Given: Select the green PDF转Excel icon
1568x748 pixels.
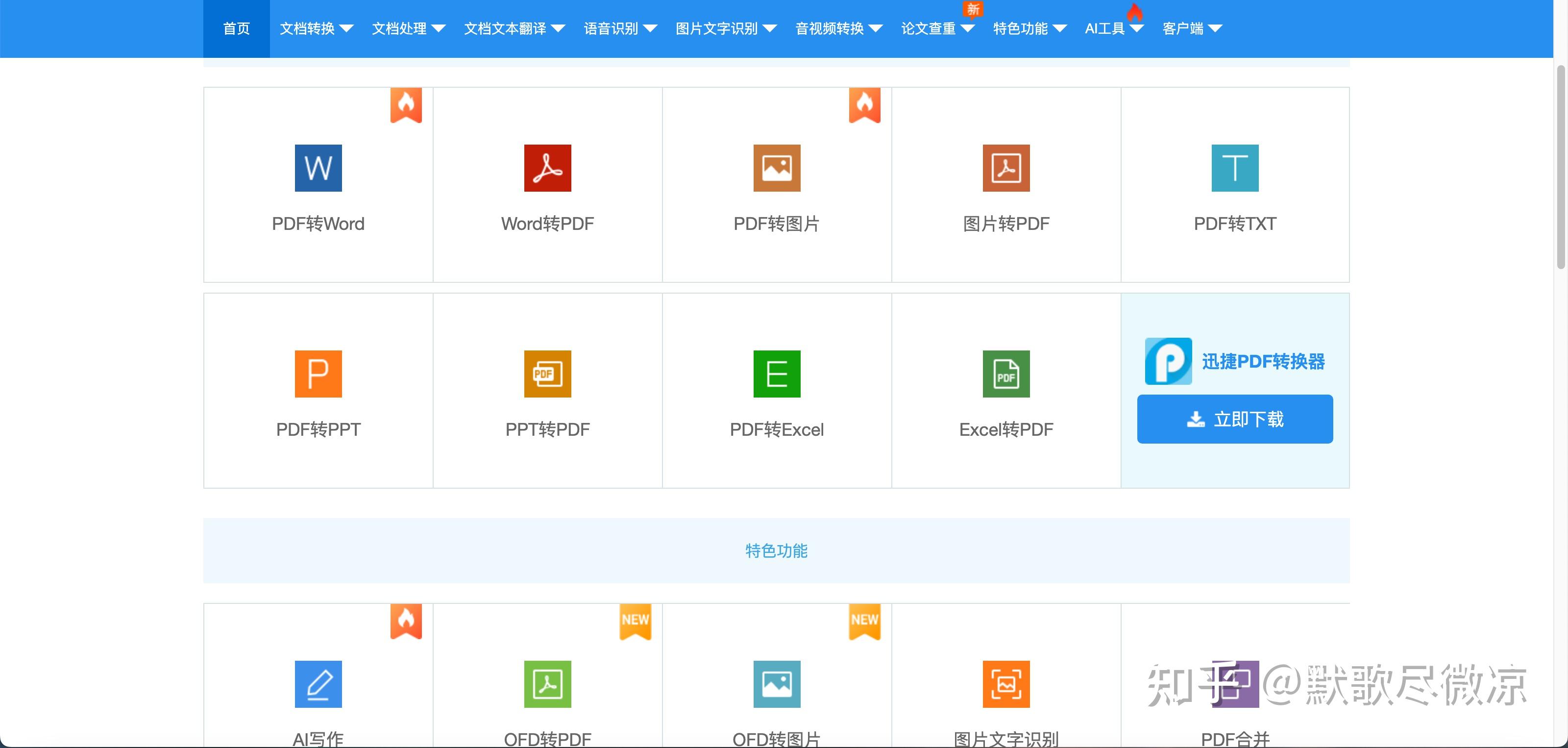Looking at the screenshot, I should [776, 374].
